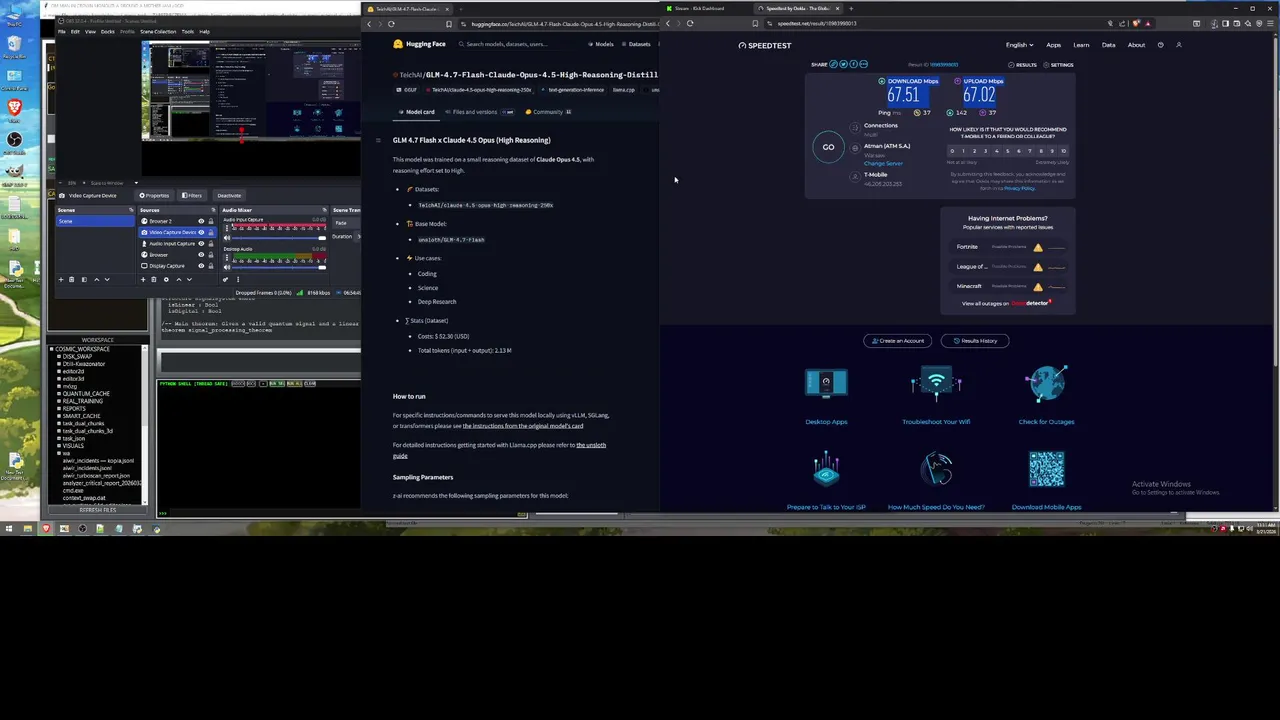Image resolution: width=1280 pixels, height=720 pixels.
Task: Open Fade scene transition dropdown in OBS
Action: (x=346, y=223)
